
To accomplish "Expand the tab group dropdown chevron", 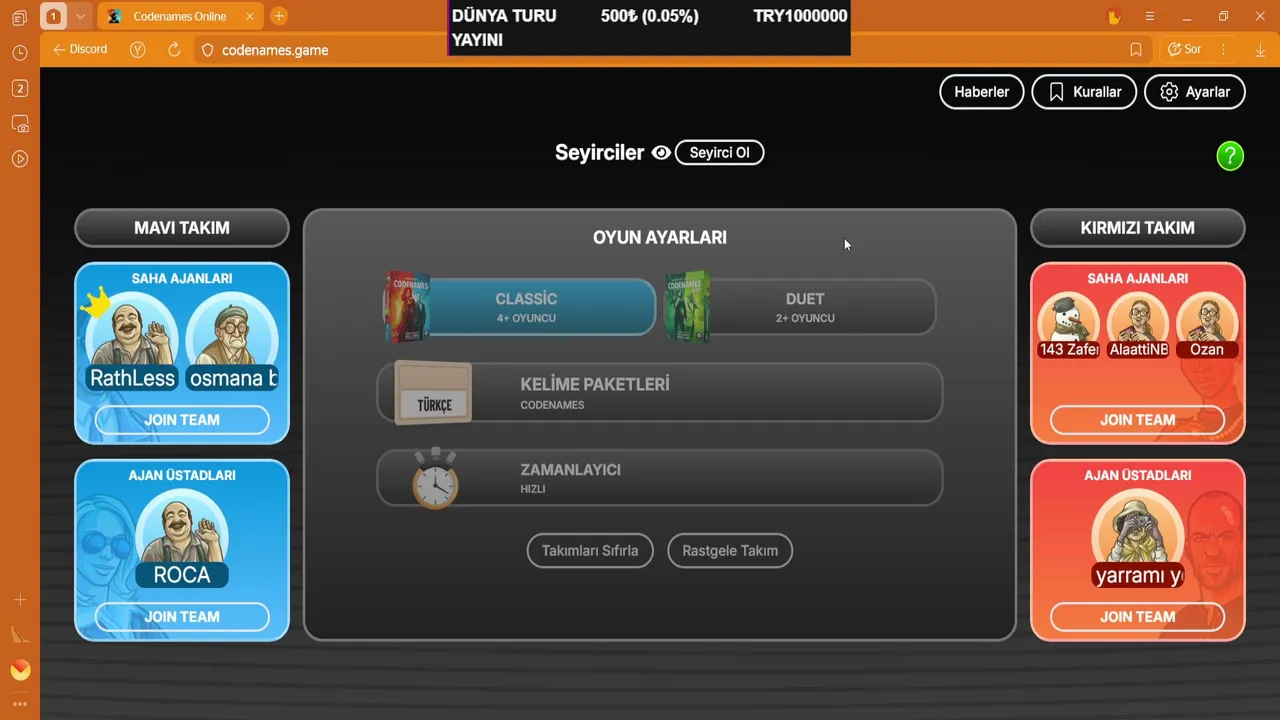I will tap(80, 16).
